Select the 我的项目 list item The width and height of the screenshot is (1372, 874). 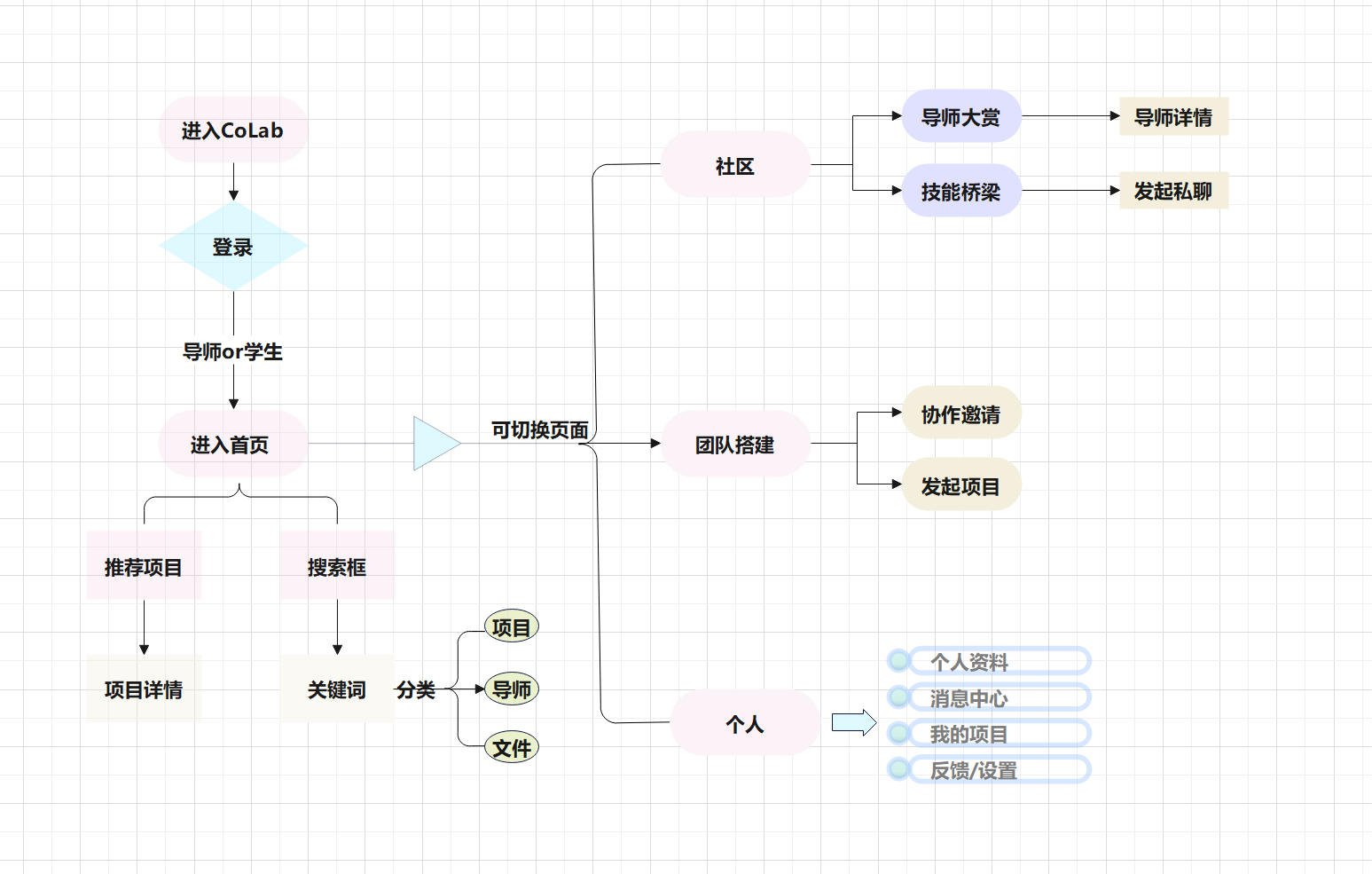pos(1000,733)
